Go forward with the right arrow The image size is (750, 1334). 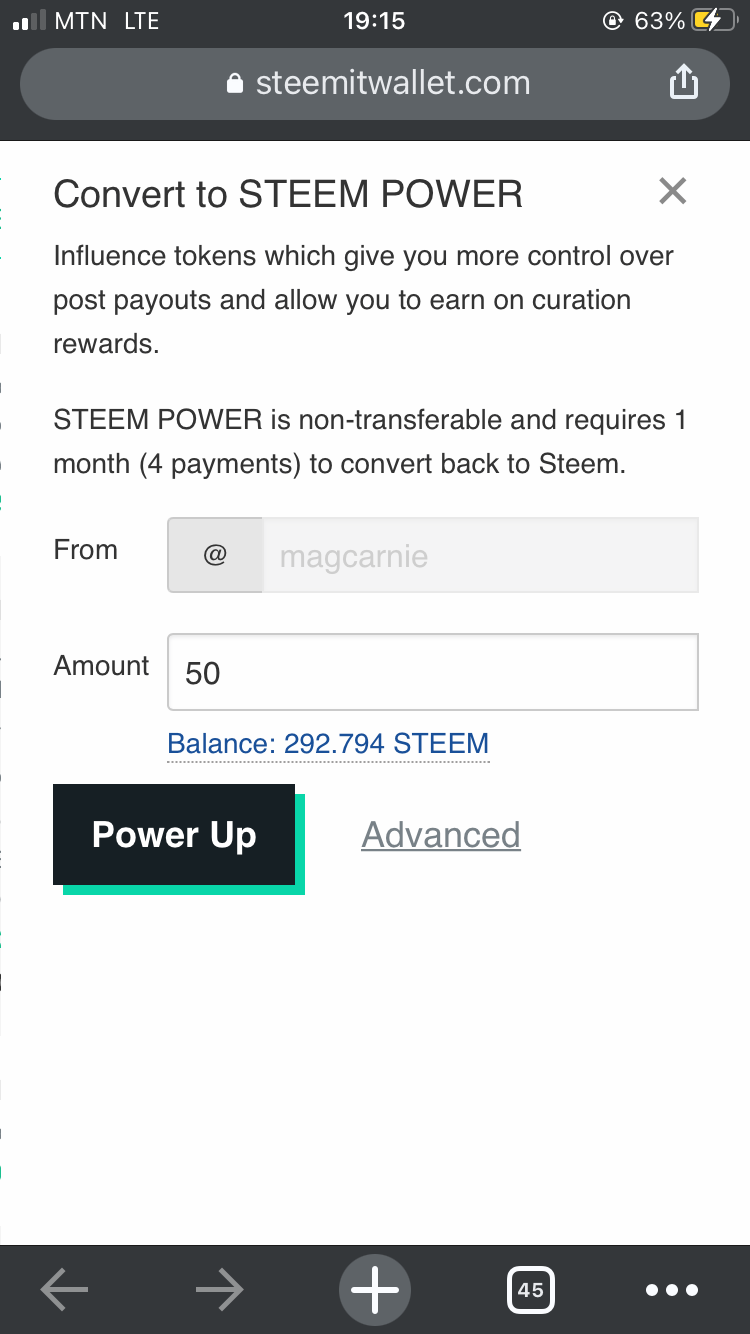220,1290
